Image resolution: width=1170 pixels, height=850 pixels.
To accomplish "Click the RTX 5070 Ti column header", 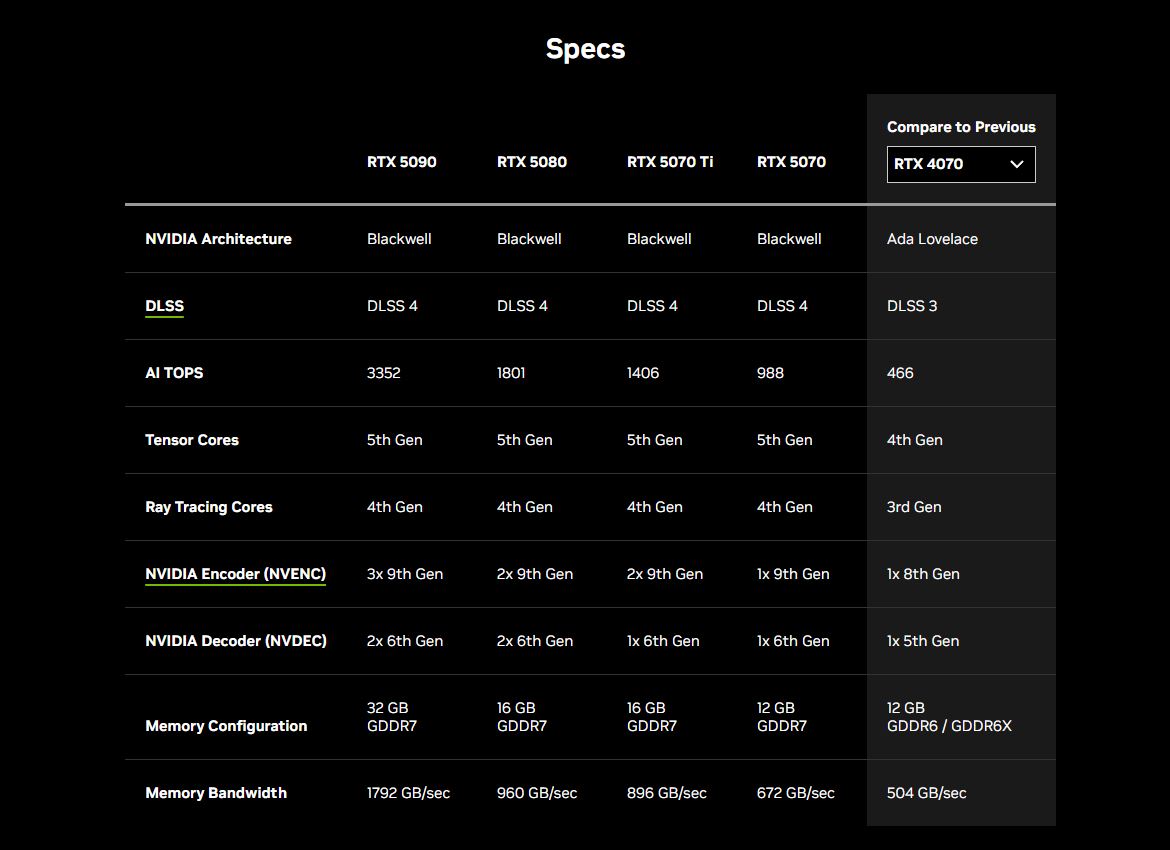I will (x=669, y=162).
